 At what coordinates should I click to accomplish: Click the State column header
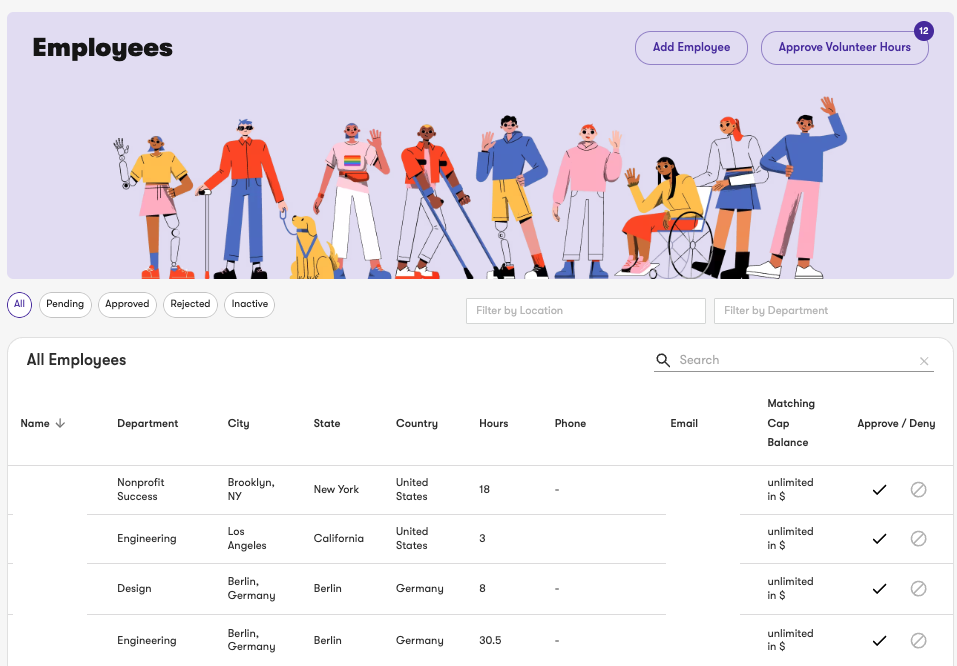click(x=327, y=423)
